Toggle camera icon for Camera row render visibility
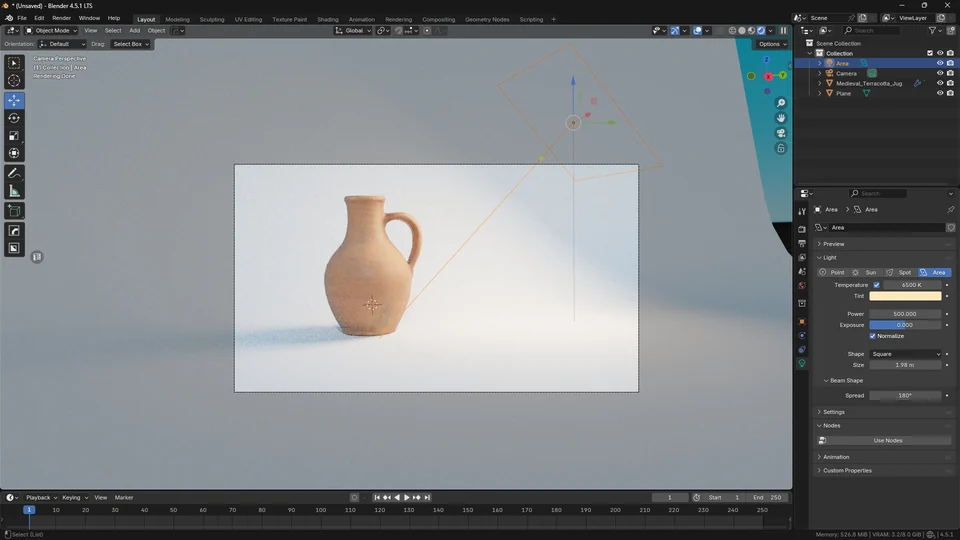 click(950, 73)
